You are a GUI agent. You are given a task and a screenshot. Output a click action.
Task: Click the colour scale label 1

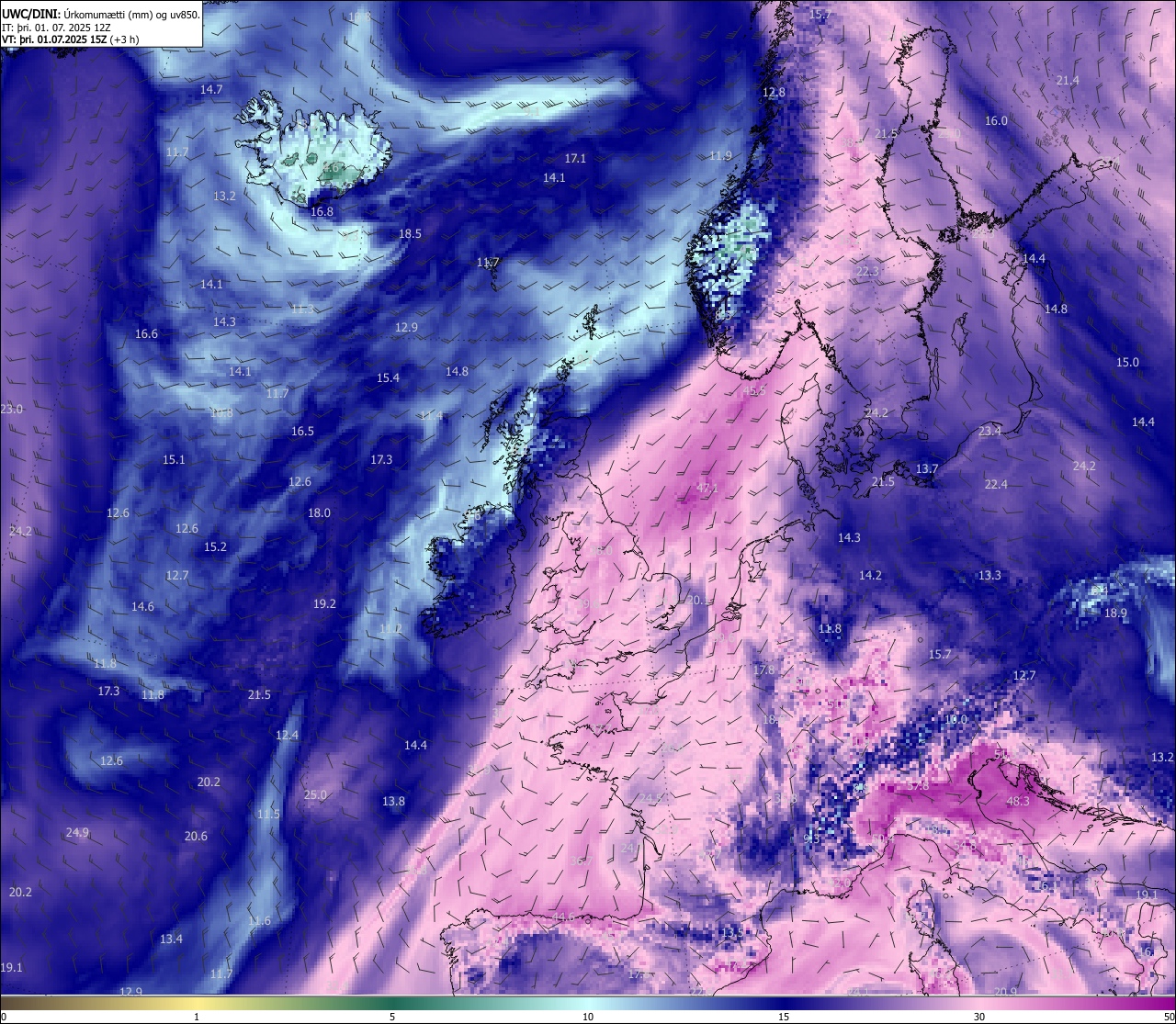click(197, 1017)
